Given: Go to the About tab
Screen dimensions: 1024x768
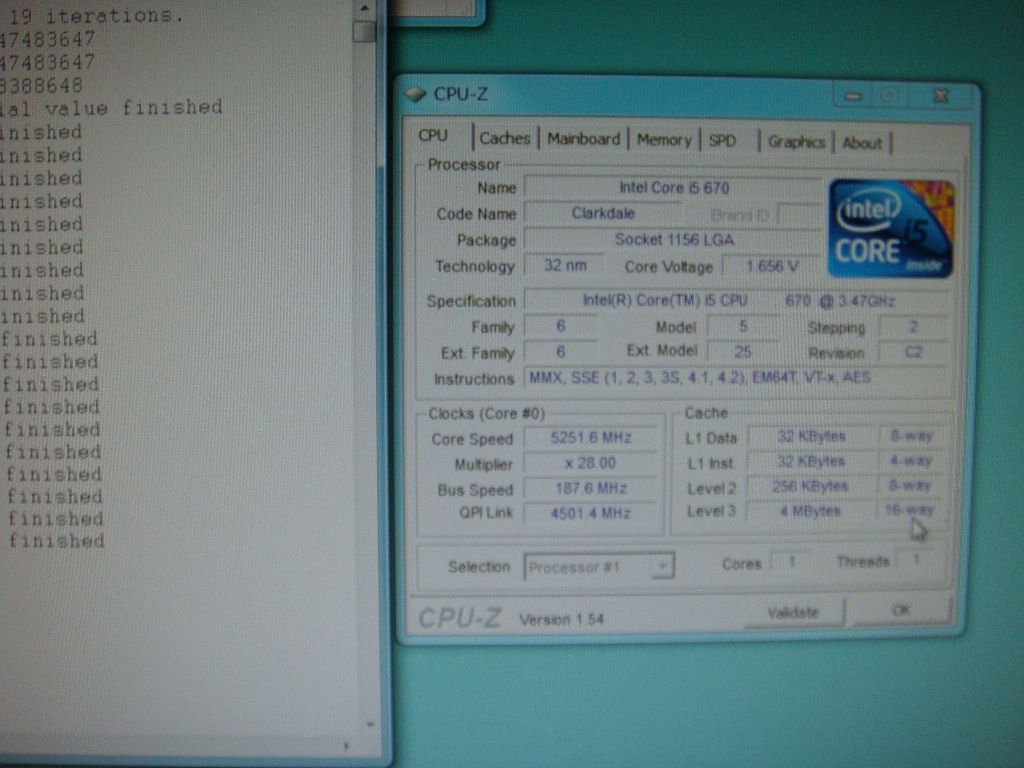Looking at the screenshot, I should click(862, 143).
